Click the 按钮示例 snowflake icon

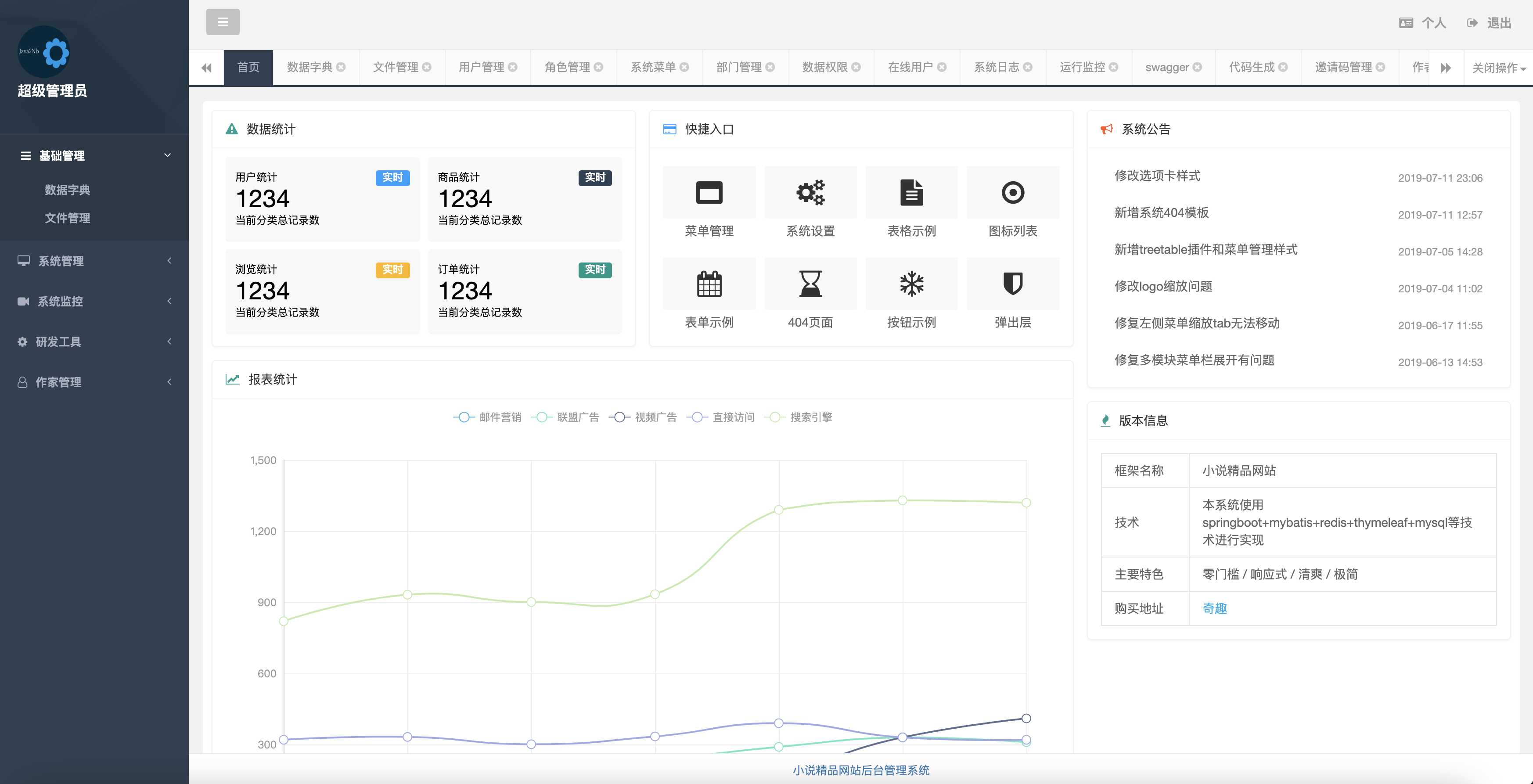point(911,284)
